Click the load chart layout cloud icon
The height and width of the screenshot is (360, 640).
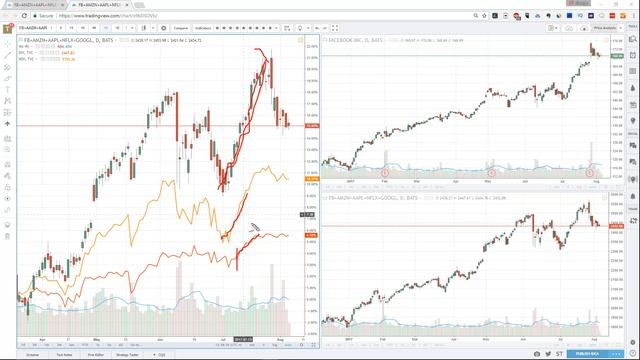[569, 28]
